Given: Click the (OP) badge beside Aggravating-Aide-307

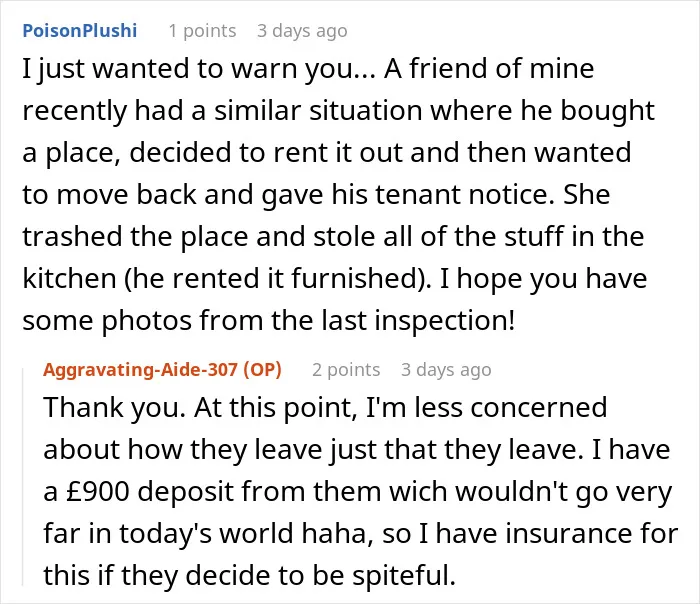Looking at the screenshot, I should 262,370.
